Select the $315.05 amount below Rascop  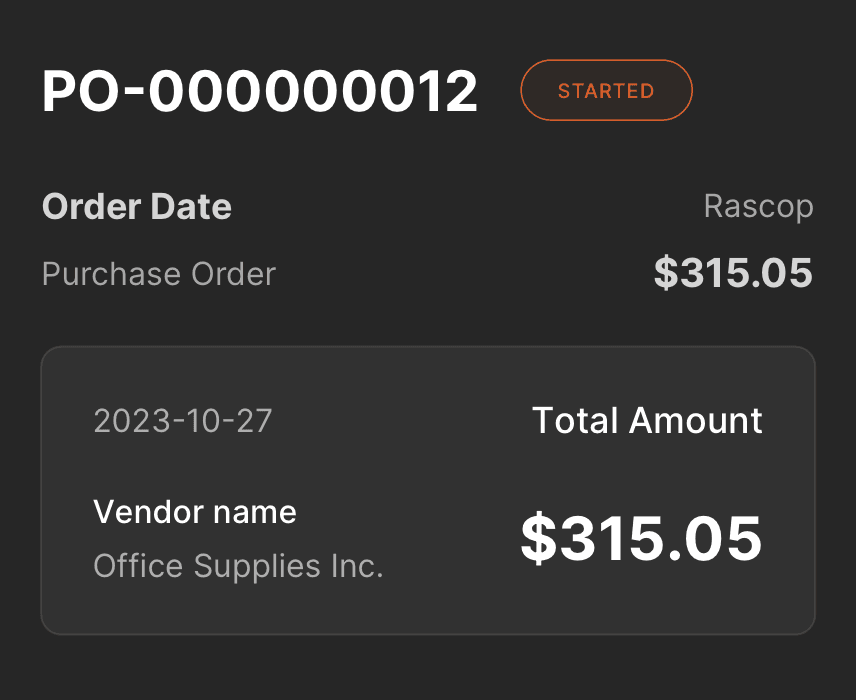[x=733, y=273]
